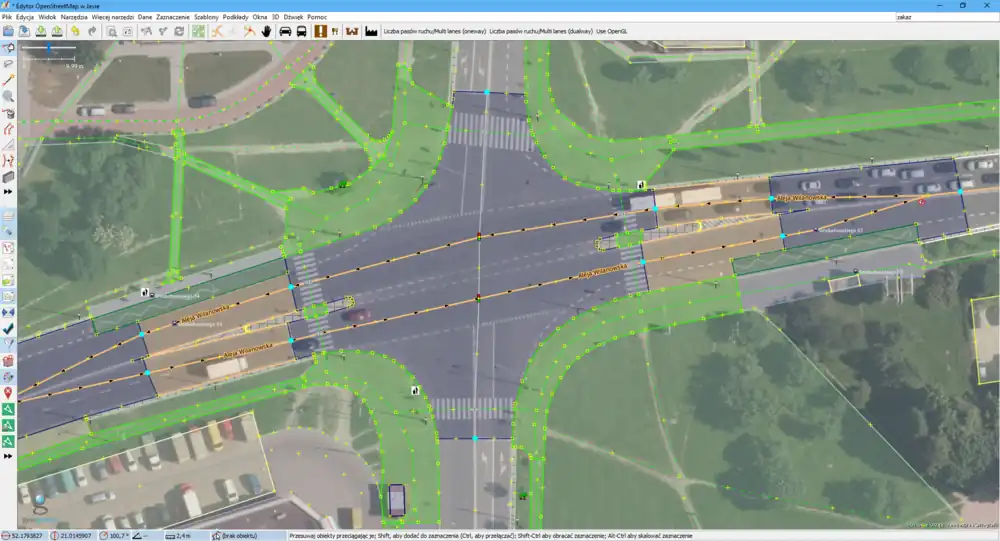Image resolution: width=1000 pixels, height=541 pixels.
Task: Open the Podkłady imagery menu
Action: [236, 18]
